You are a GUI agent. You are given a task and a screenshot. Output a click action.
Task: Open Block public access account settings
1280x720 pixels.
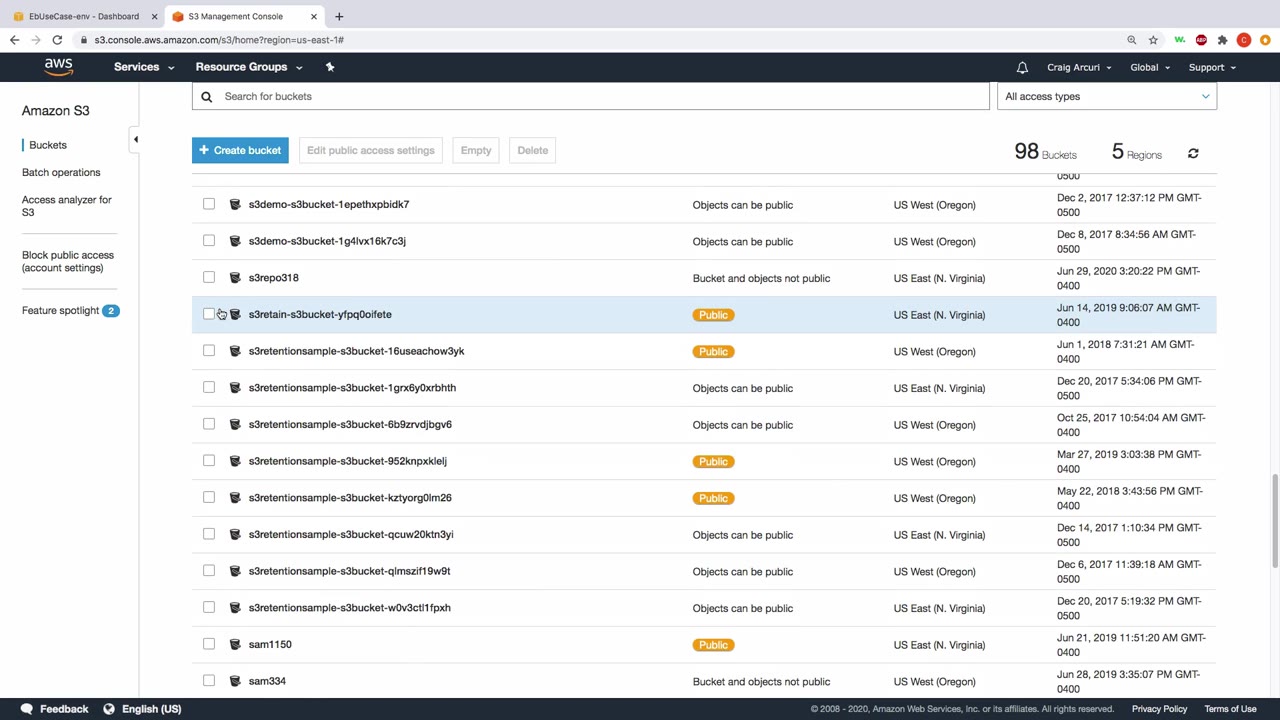68,261
